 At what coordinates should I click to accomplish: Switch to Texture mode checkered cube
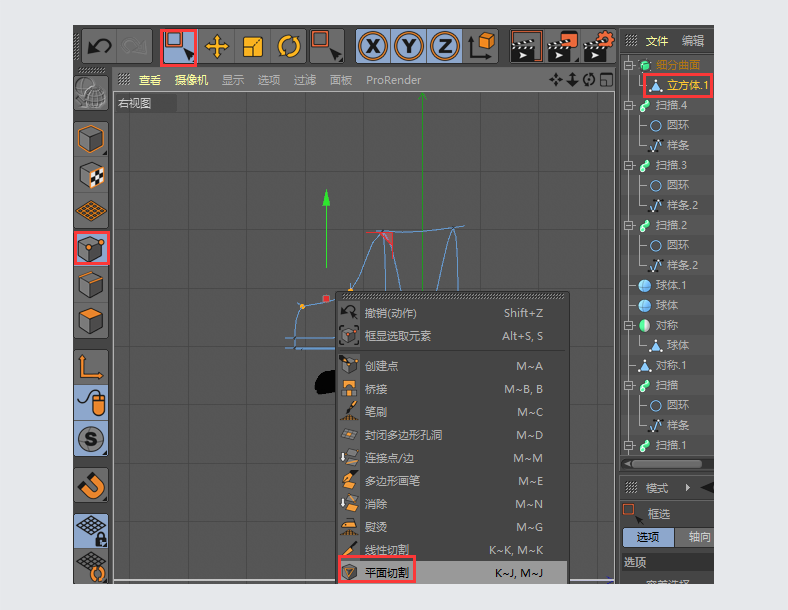(91, 175)
